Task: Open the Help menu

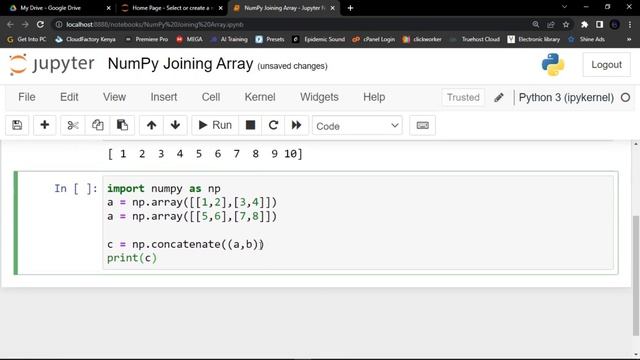Action: click(374, 97)
